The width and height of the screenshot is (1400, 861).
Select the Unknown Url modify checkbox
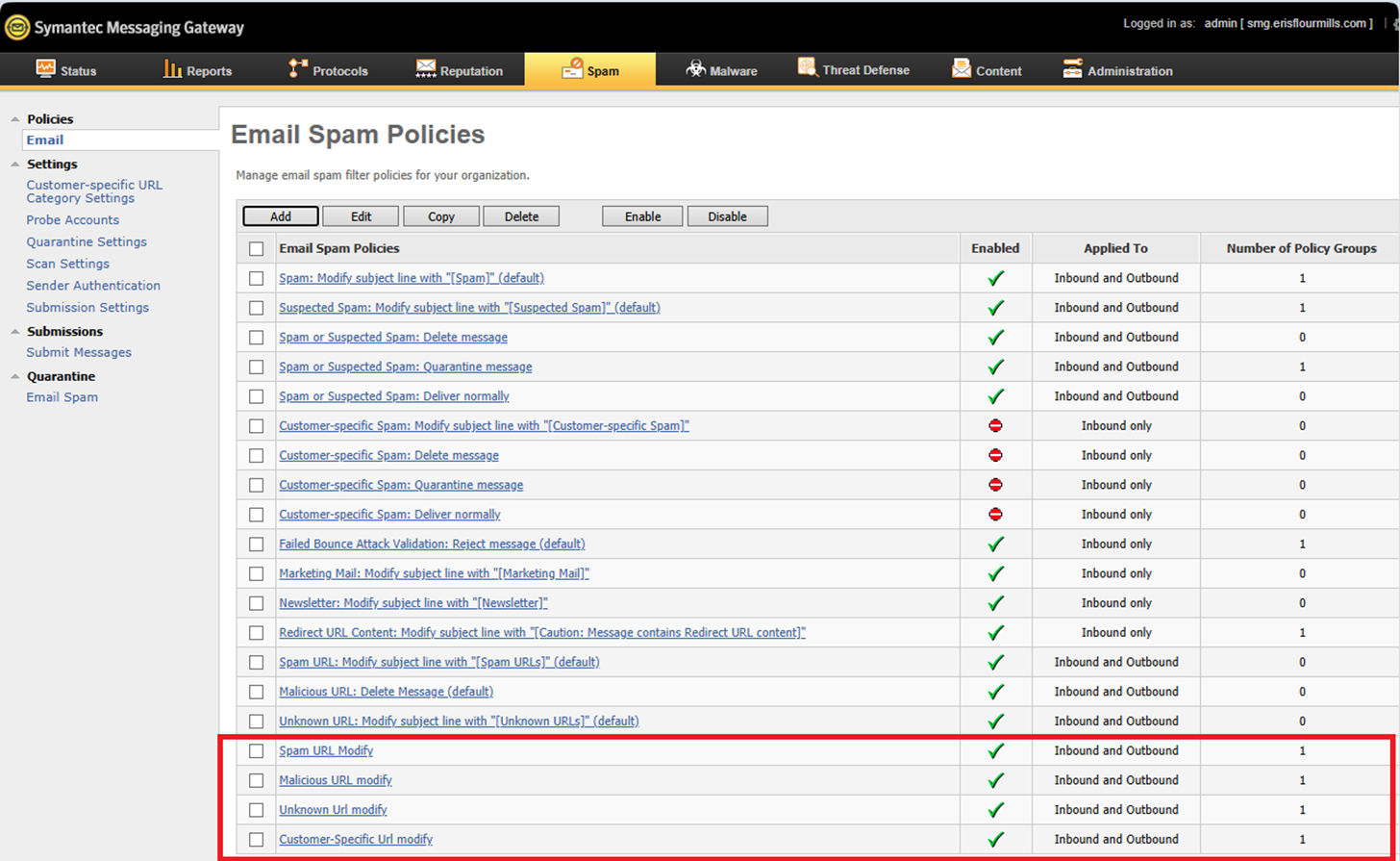tap(256, 810)
